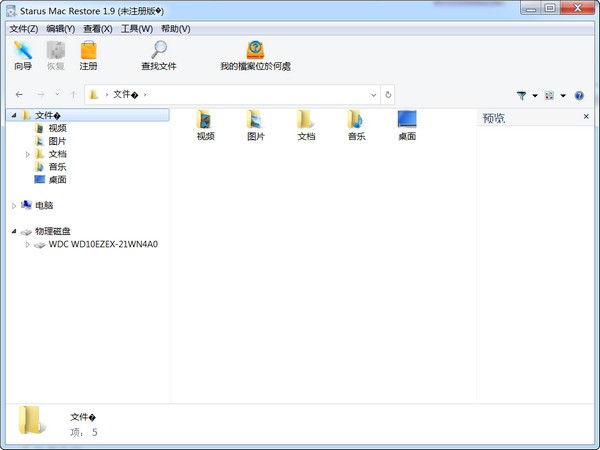Viewport: 600px width, 450px height.
Task: Click the app icon in title bar
Action: [11, 11]
